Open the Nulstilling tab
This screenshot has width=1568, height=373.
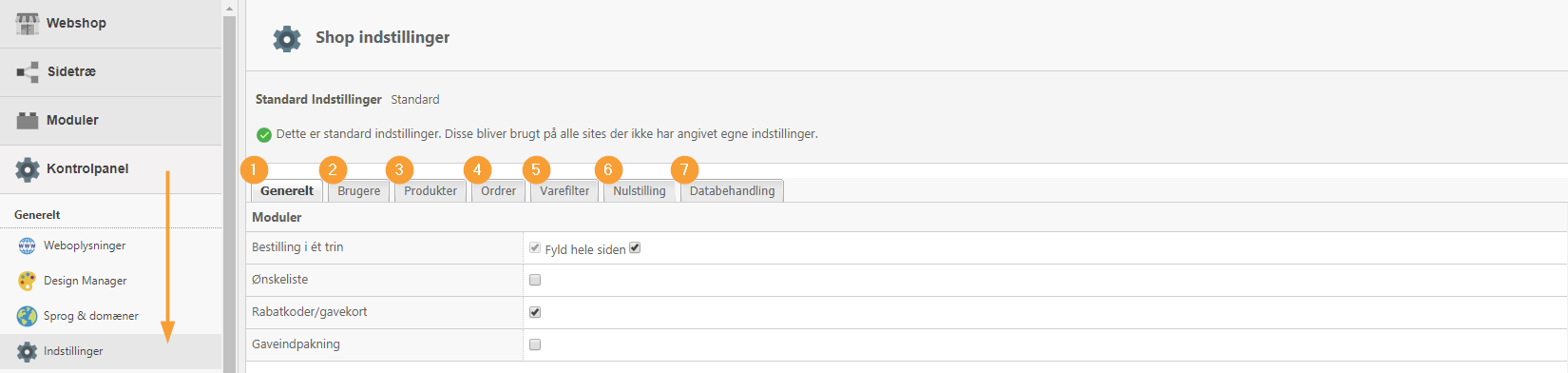(x=640, y=190)
